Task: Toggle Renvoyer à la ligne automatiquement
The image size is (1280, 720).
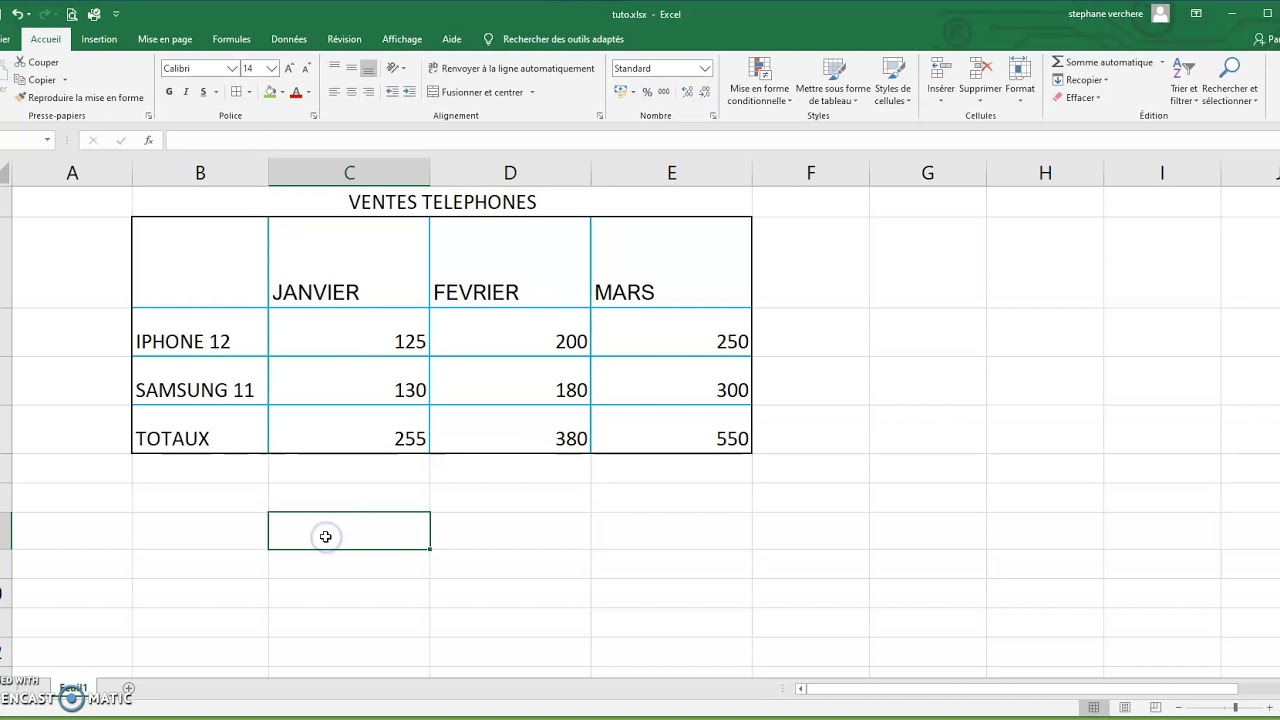Action: coord(511,68)
